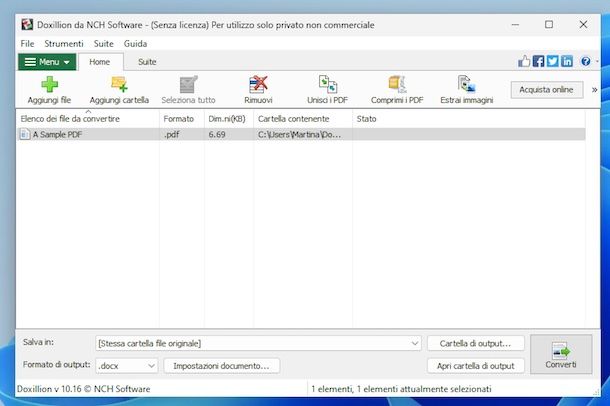610x406 pixels.
Task: Open the File menu
Action: click(x=27, y=44)
